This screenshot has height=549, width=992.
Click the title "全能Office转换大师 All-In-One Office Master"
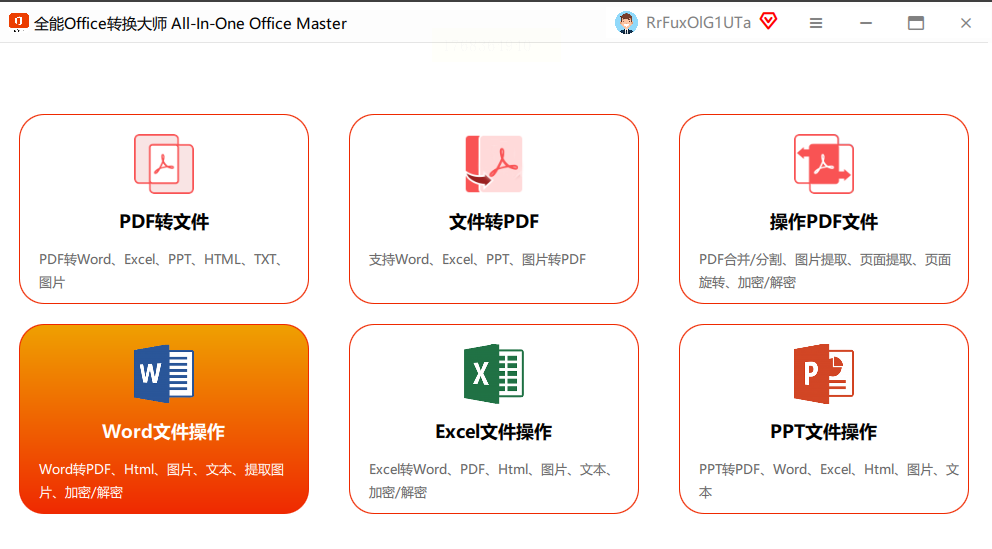pos(190,23)
